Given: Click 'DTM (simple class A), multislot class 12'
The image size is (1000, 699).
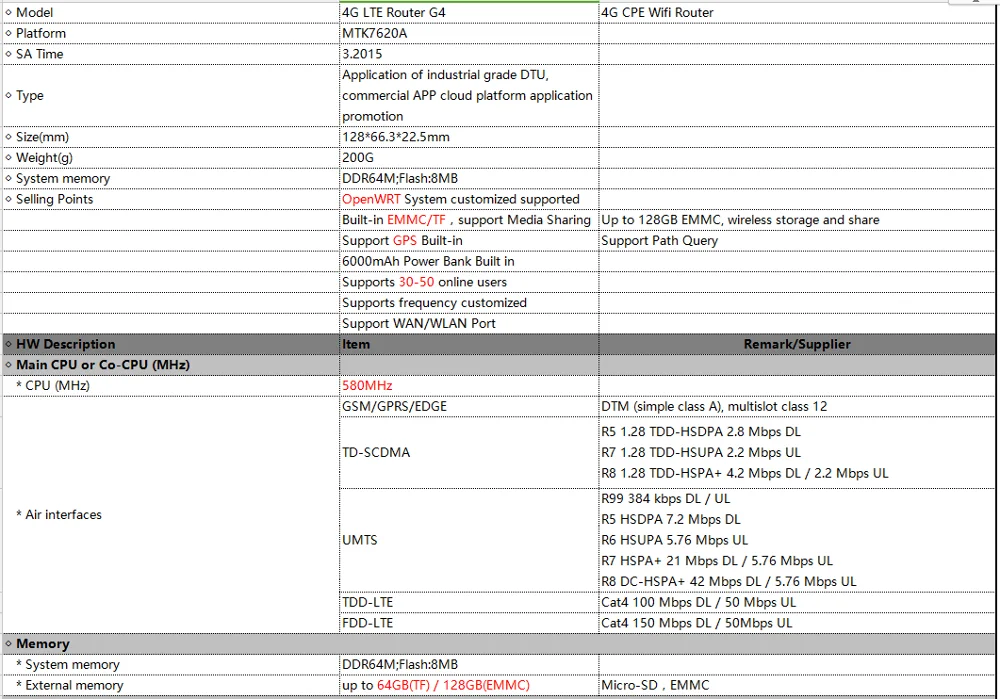Looking at the screenshot, I should pos(797,406).
